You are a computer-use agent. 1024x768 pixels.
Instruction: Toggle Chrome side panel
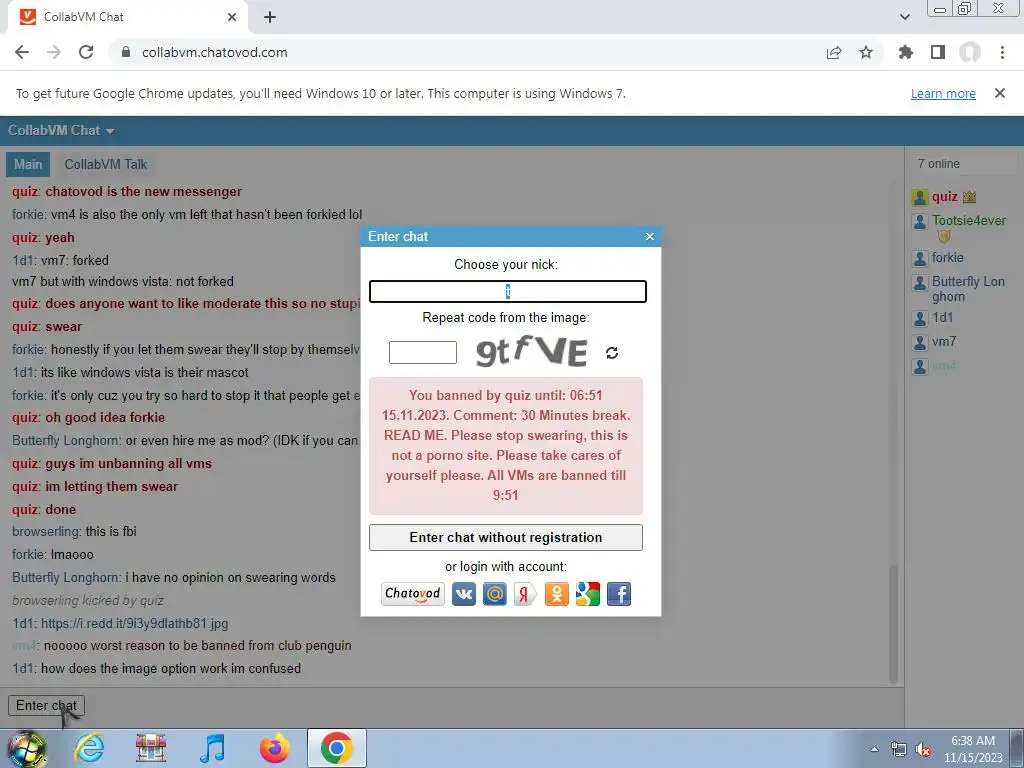[938, 52]
